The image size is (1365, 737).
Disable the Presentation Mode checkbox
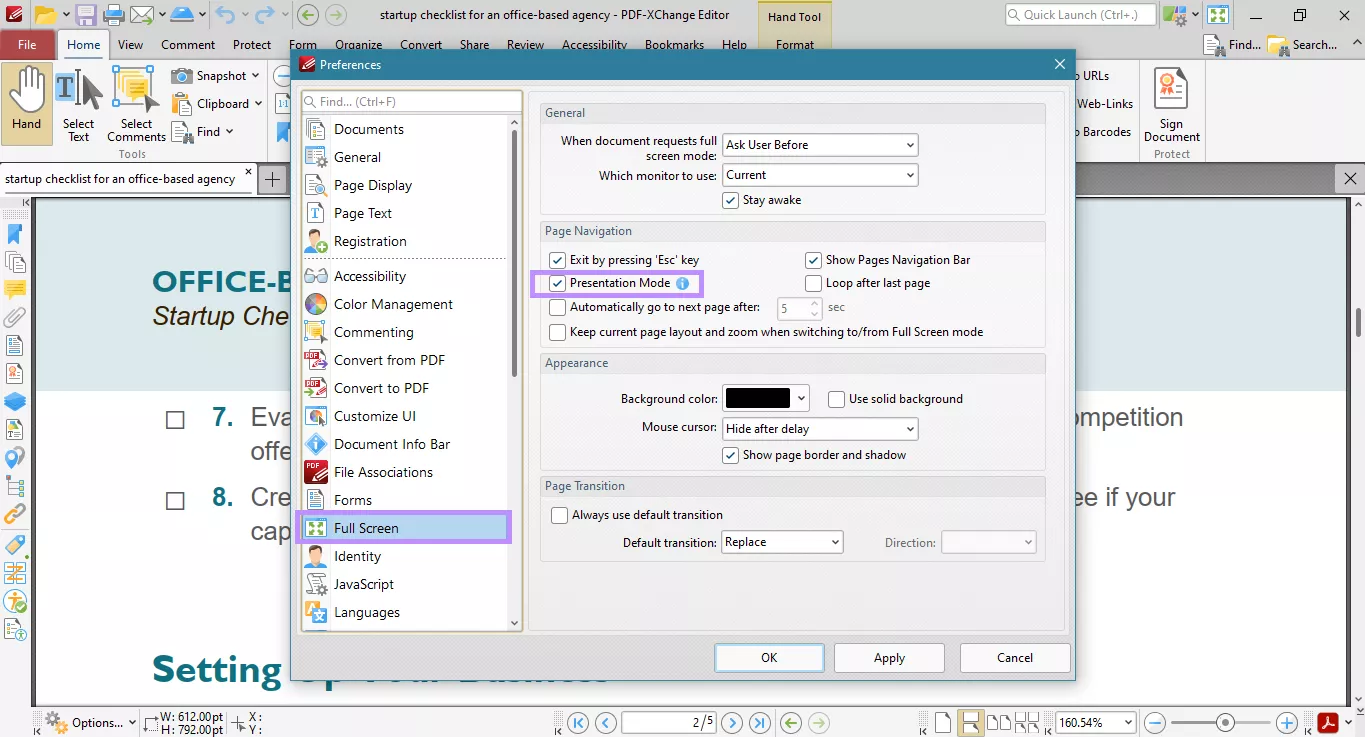pos(557,283)
